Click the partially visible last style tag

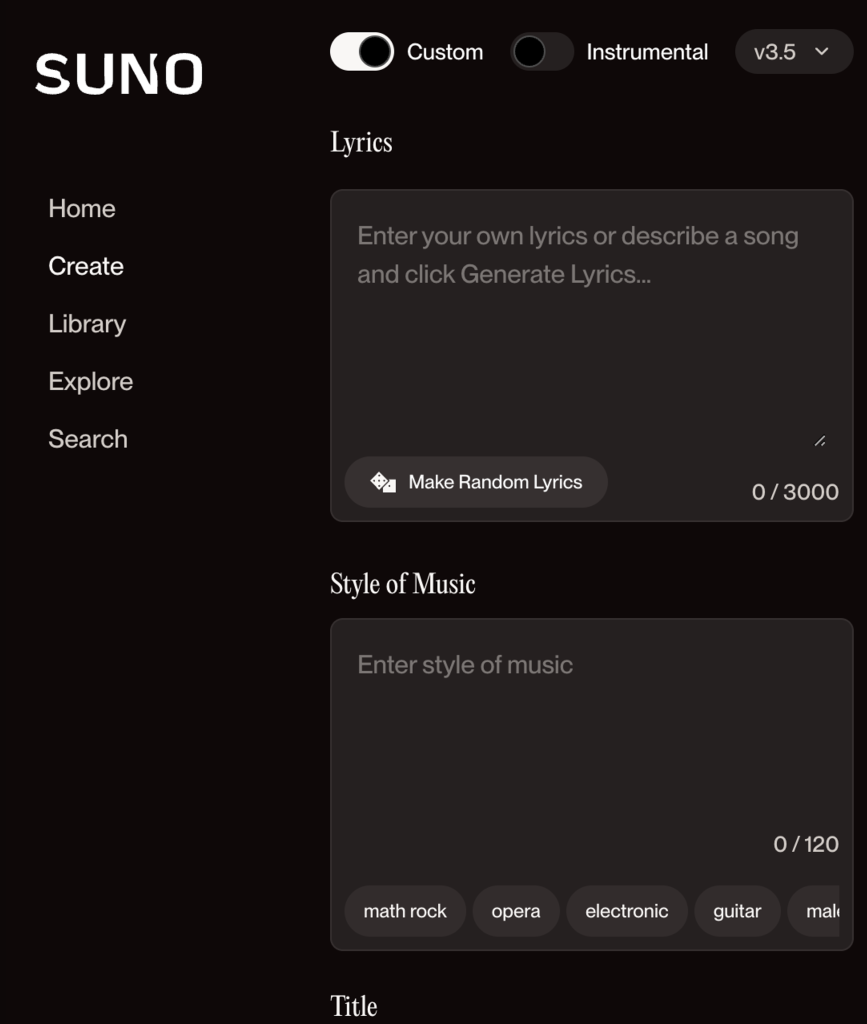pos(820,911)
